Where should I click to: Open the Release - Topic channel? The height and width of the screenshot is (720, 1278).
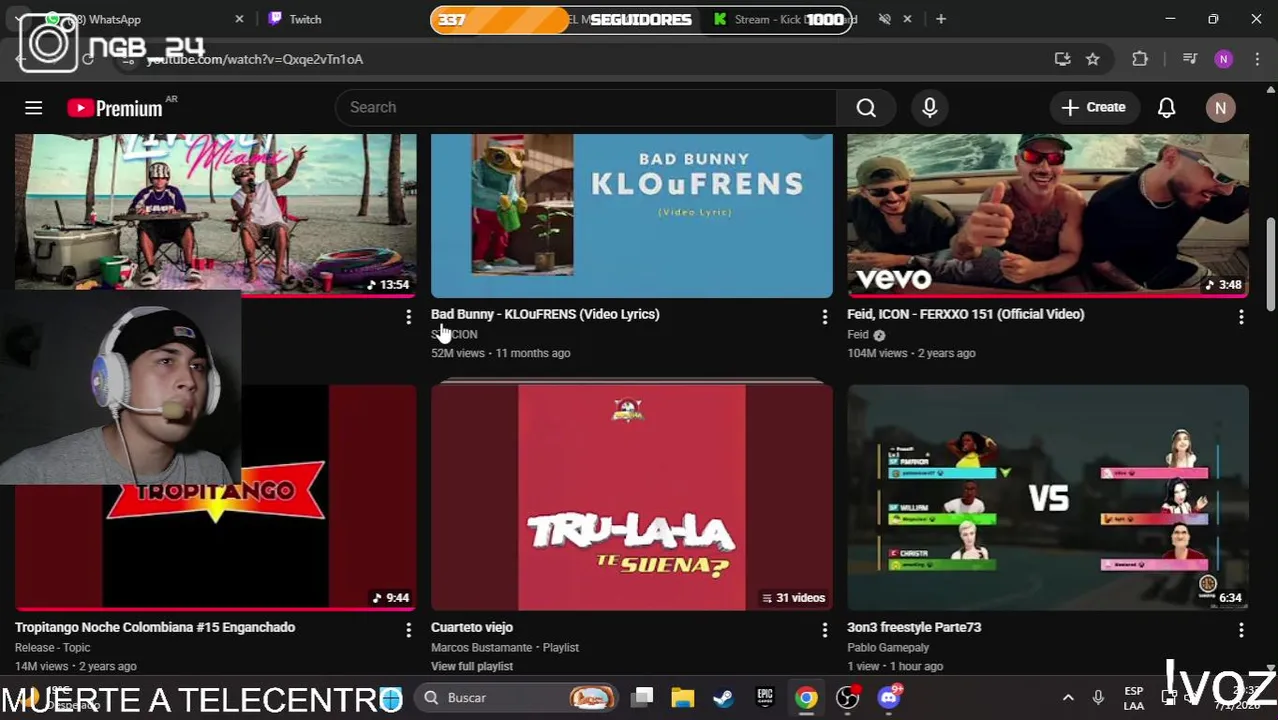coord(52,647)
